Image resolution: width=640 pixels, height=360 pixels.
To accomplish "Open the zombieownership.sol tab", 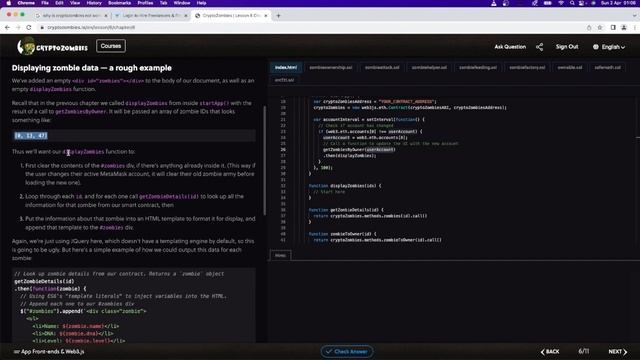I will coord(331,67).
